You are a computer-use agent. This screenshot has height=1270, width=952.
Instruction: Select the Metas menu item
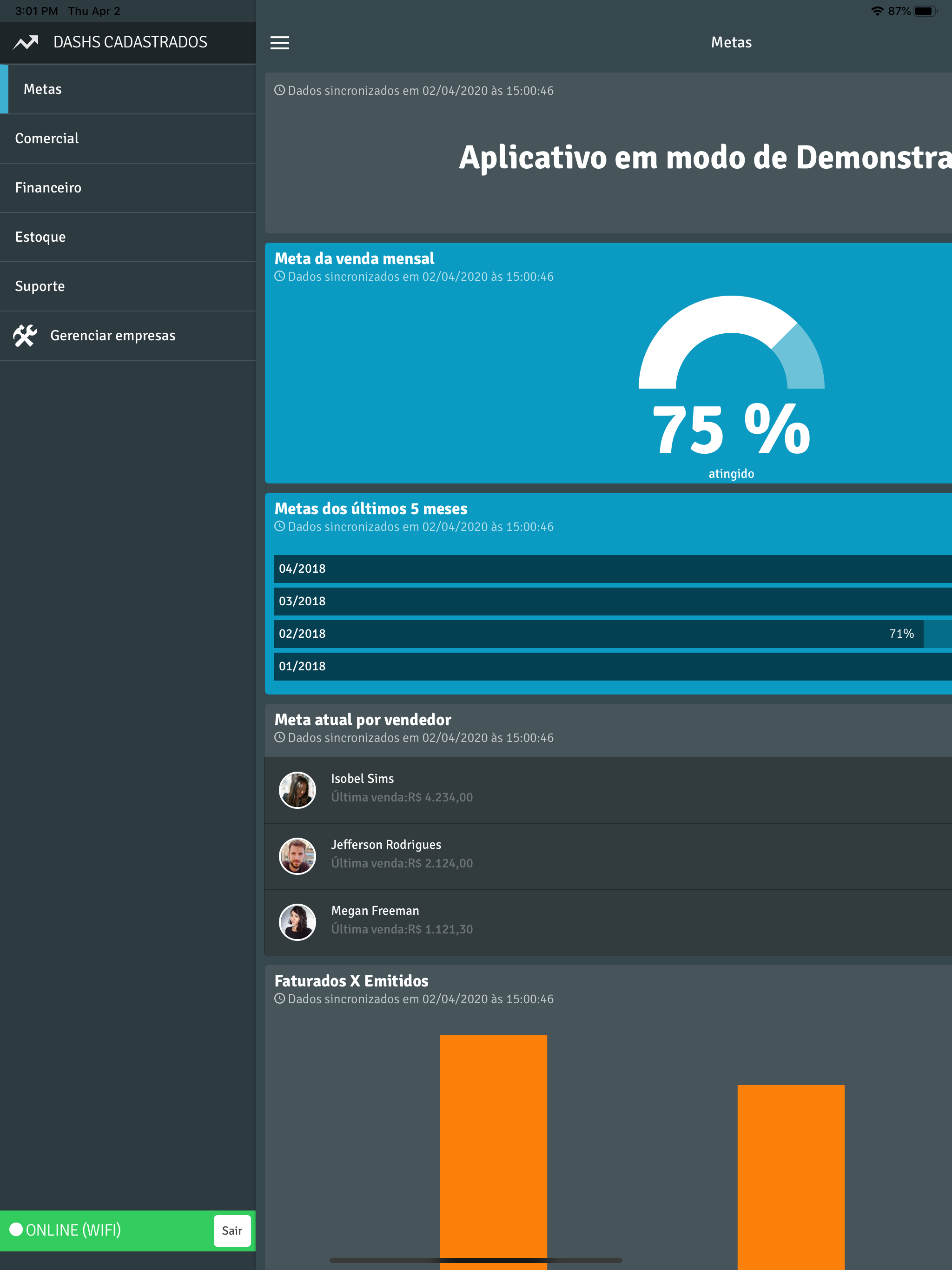tap(127, 89)
